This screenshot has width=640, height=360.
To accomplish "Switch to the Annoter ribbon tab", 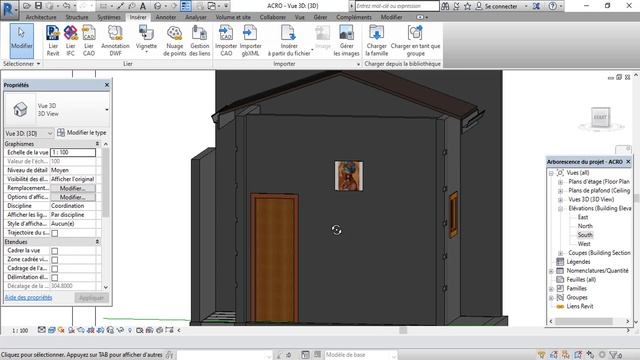I will tap(166, 17).
